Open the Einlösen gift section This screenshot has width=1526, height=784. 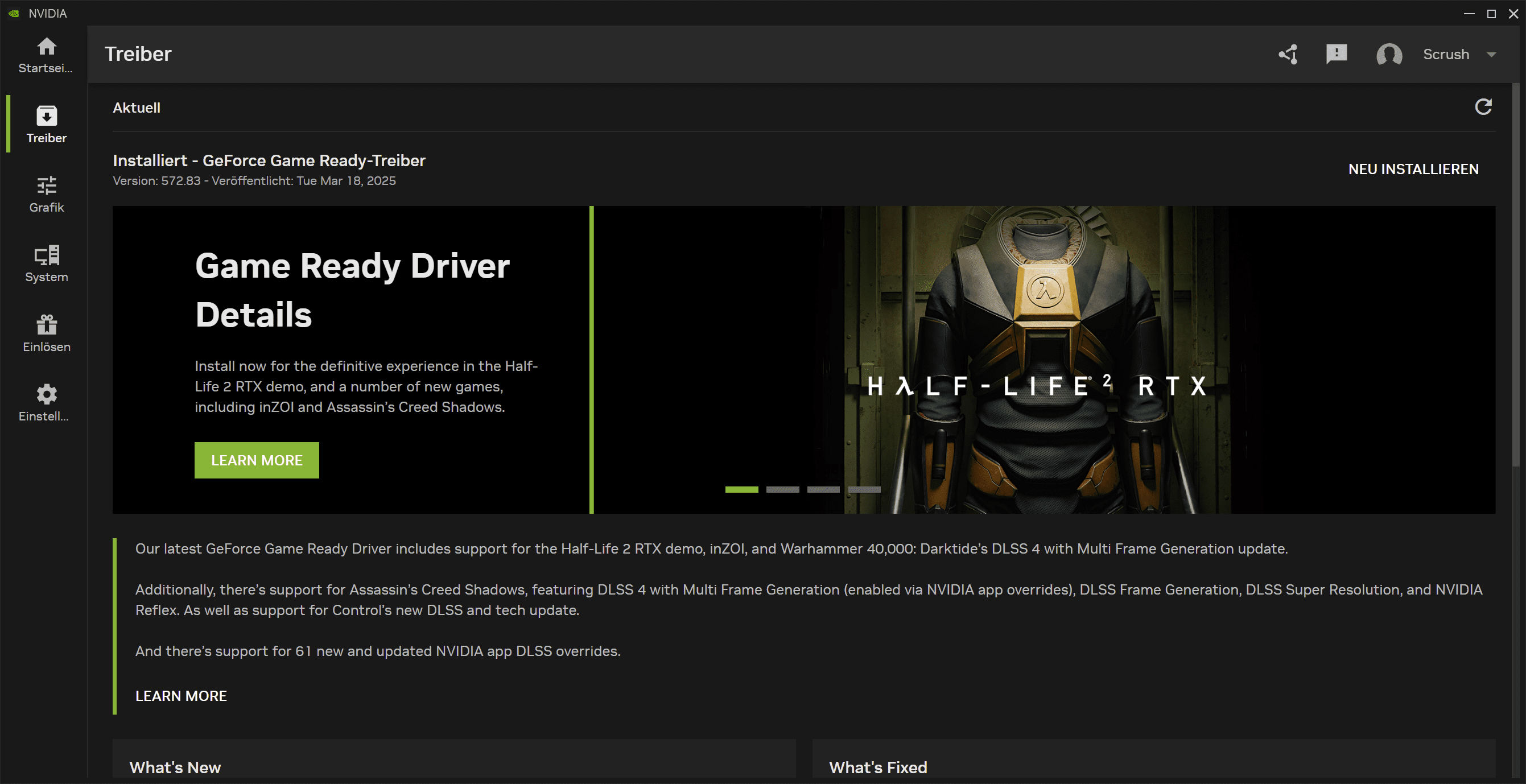point(46,333)
